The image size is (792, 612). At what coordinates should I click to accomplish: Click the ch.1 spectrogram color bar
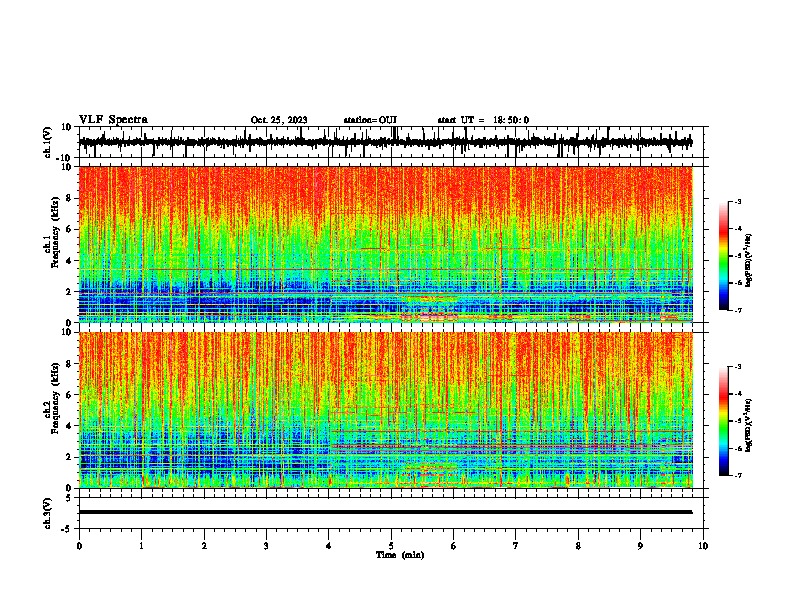click(x=724, y=256)
